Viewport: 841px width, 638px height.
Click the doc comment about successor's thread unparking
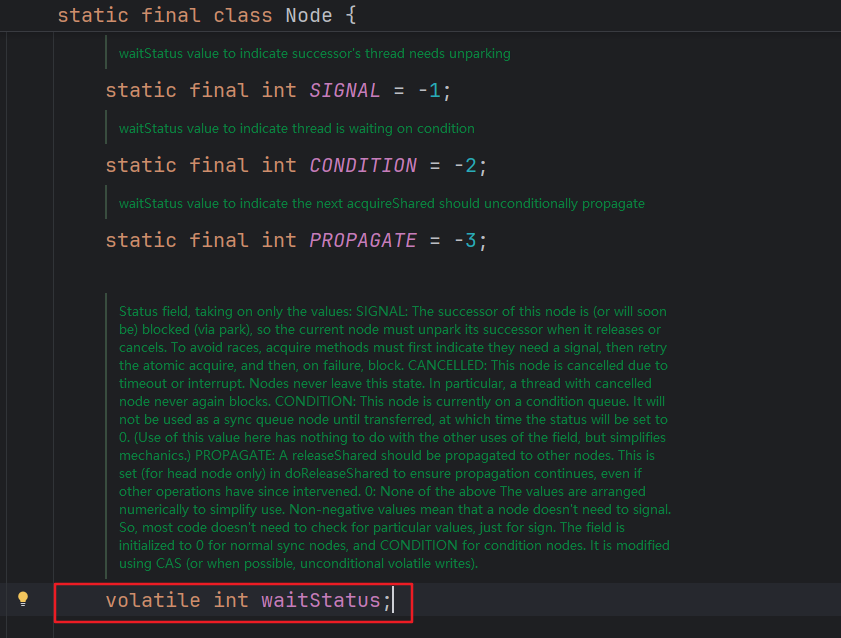point(315,53)
